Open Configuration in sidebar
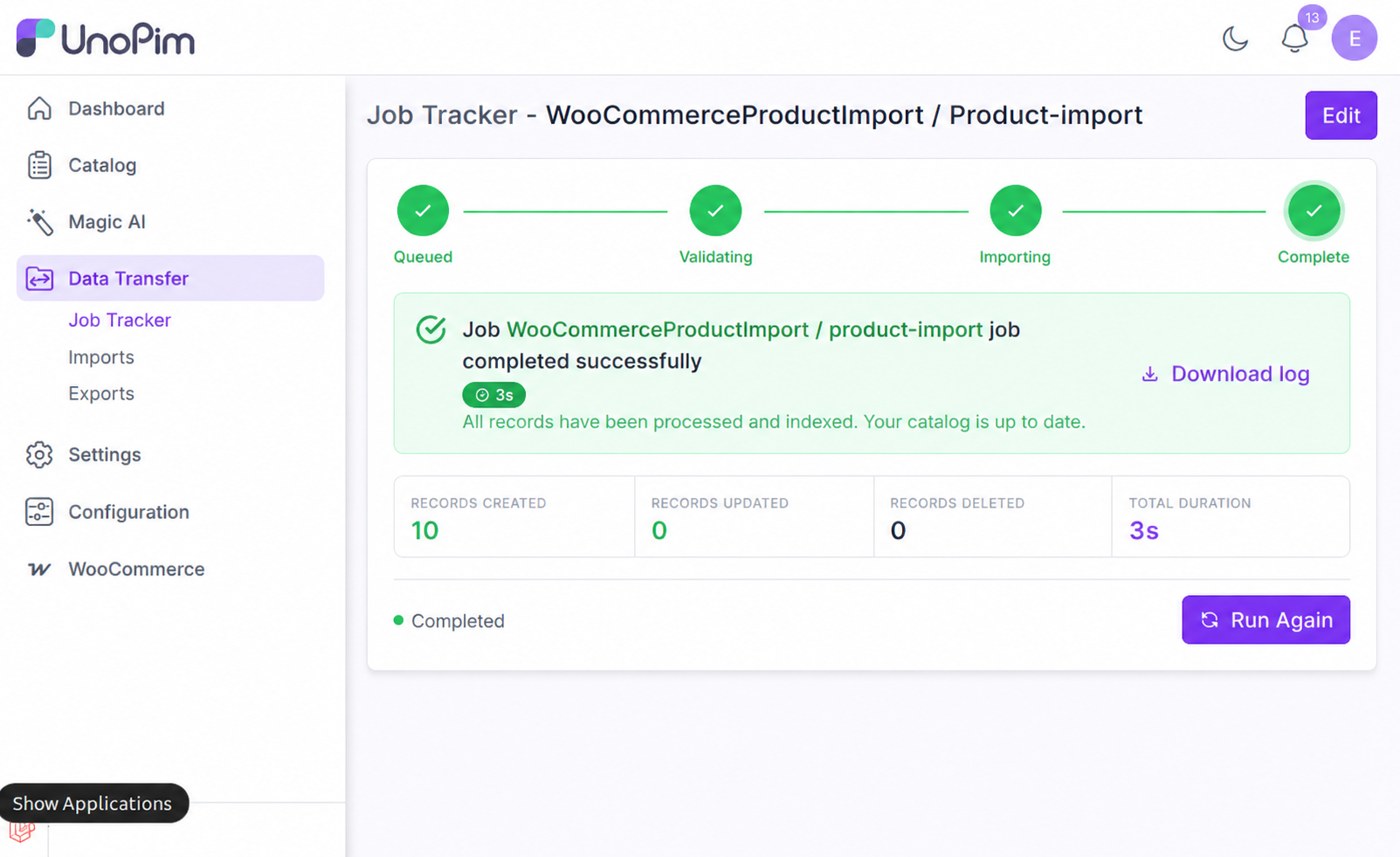The width and height of the screenshot is (1400, 857). click(128, 512)
